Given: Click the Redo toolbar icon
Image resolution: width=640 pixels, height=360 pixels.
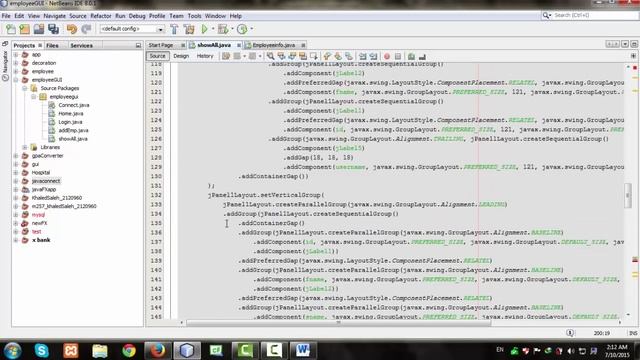Looking at the screenshot, I should pyautogui.click(x=86, y=29).
